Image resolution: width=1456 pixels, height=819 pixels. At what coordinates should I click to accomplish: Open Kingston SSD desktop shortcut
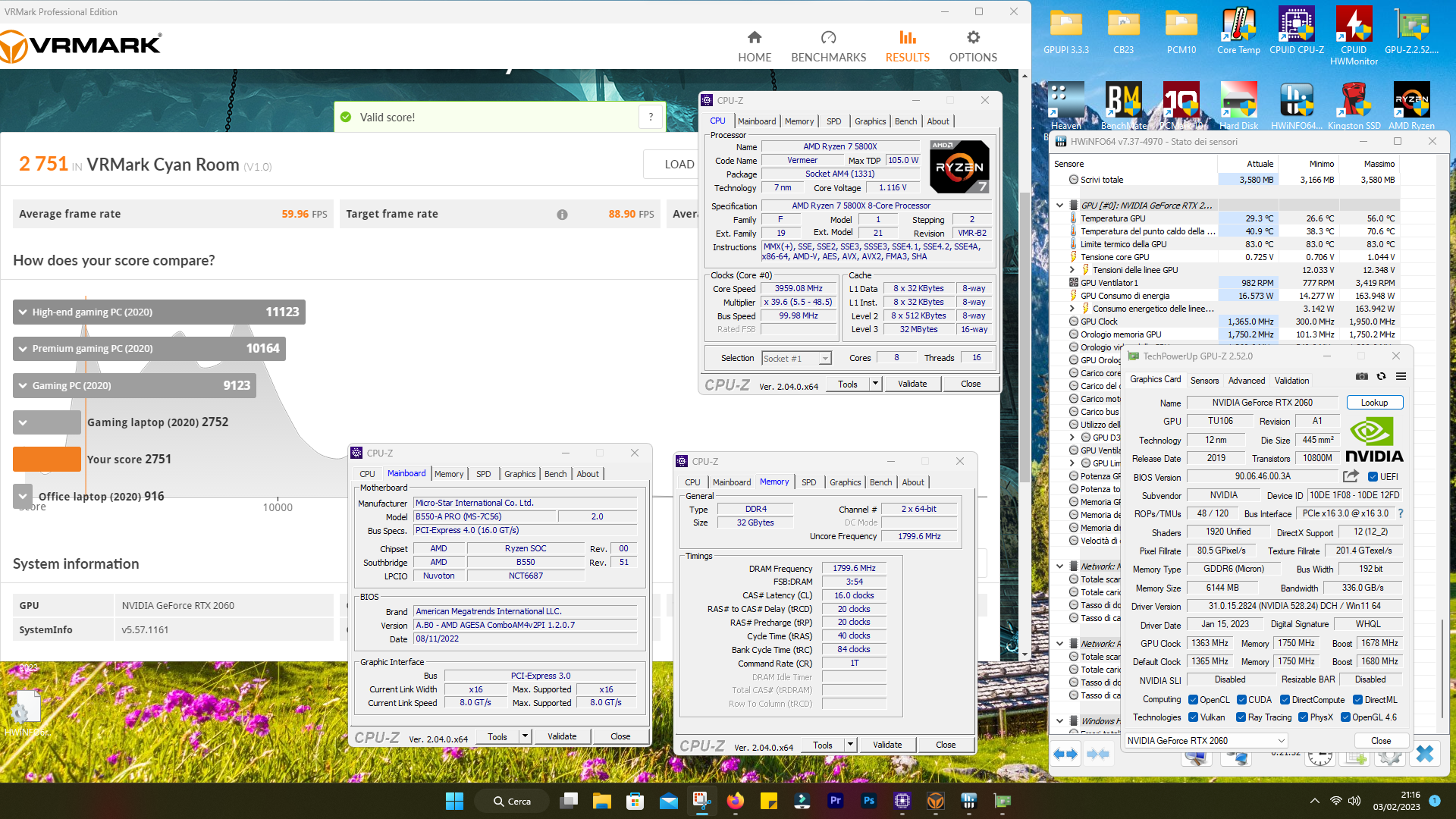pyautogui.click(x=1354, y=106)
